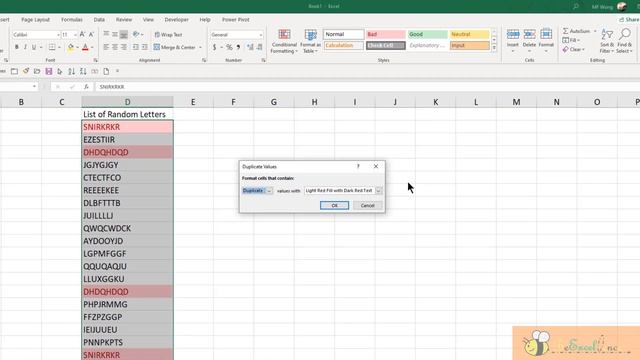Screen dimensions: 640x360
Task: Click Cancel in Duplicate Values dialog
Action: click(367, 205)
